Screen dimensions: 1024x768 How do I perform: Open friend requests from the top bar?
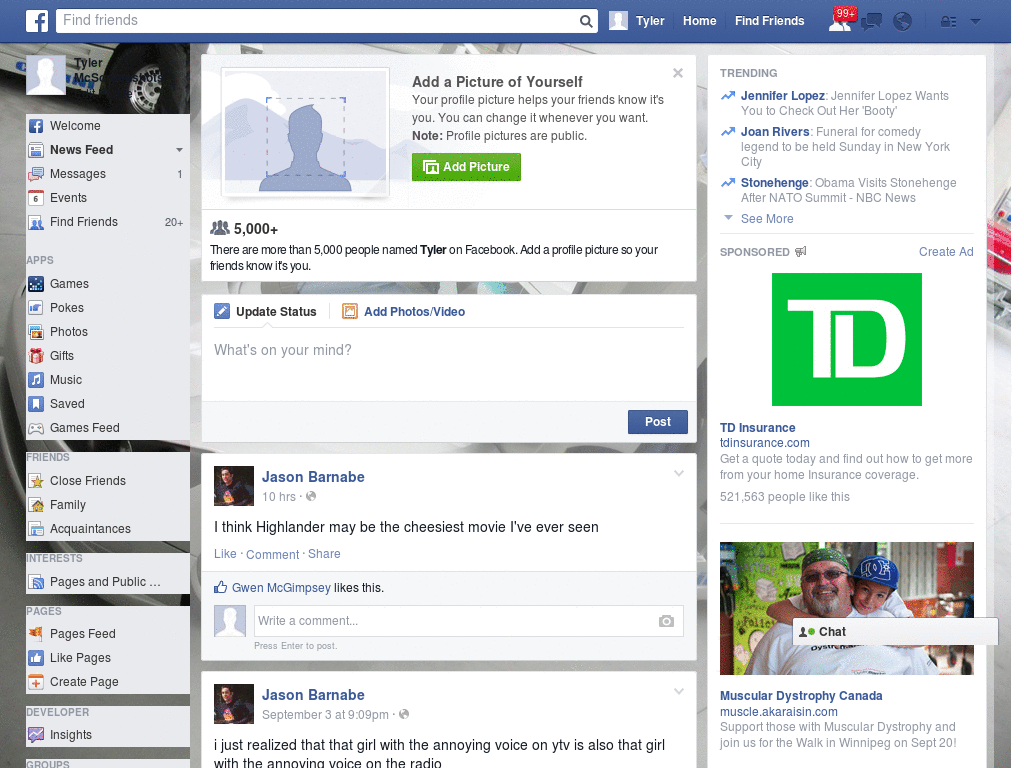coord(840,20)
